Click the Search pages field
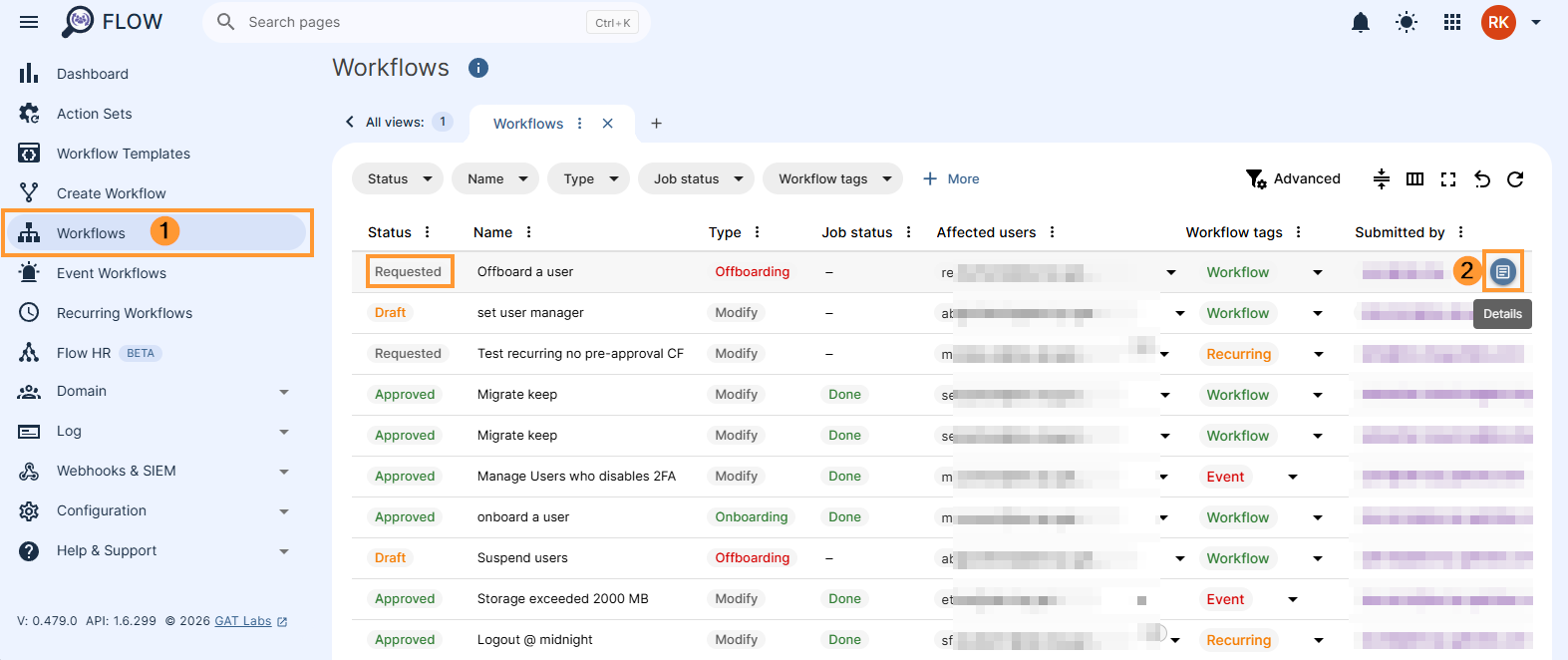The width and height of the screenshot is (1568, 660). pyautogui.click(x=427, y=22)
